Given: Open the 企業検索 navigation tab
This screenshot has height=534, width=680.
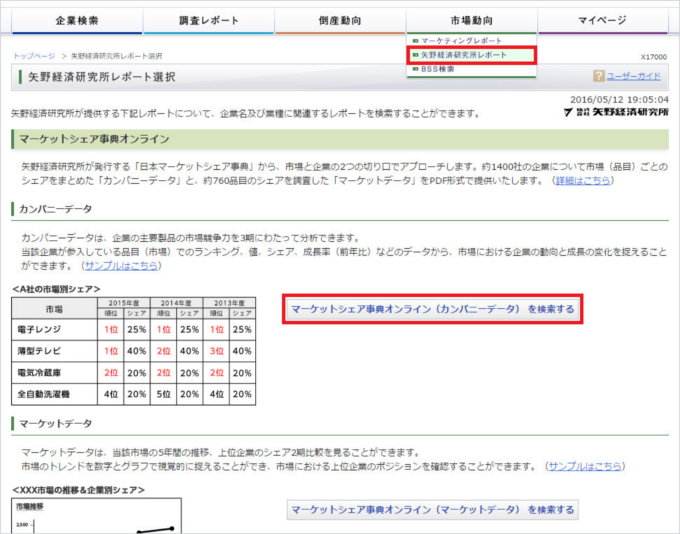Looking at the screenshot, I should click(77, 20).
